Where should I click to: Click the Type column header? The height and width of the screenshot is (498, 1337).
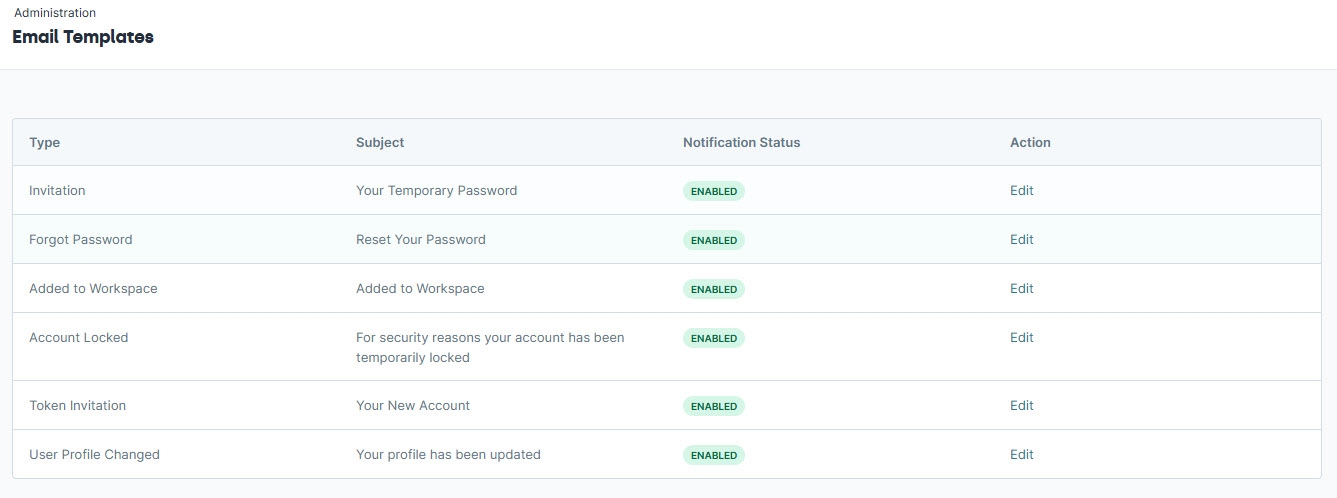(44, 142)
